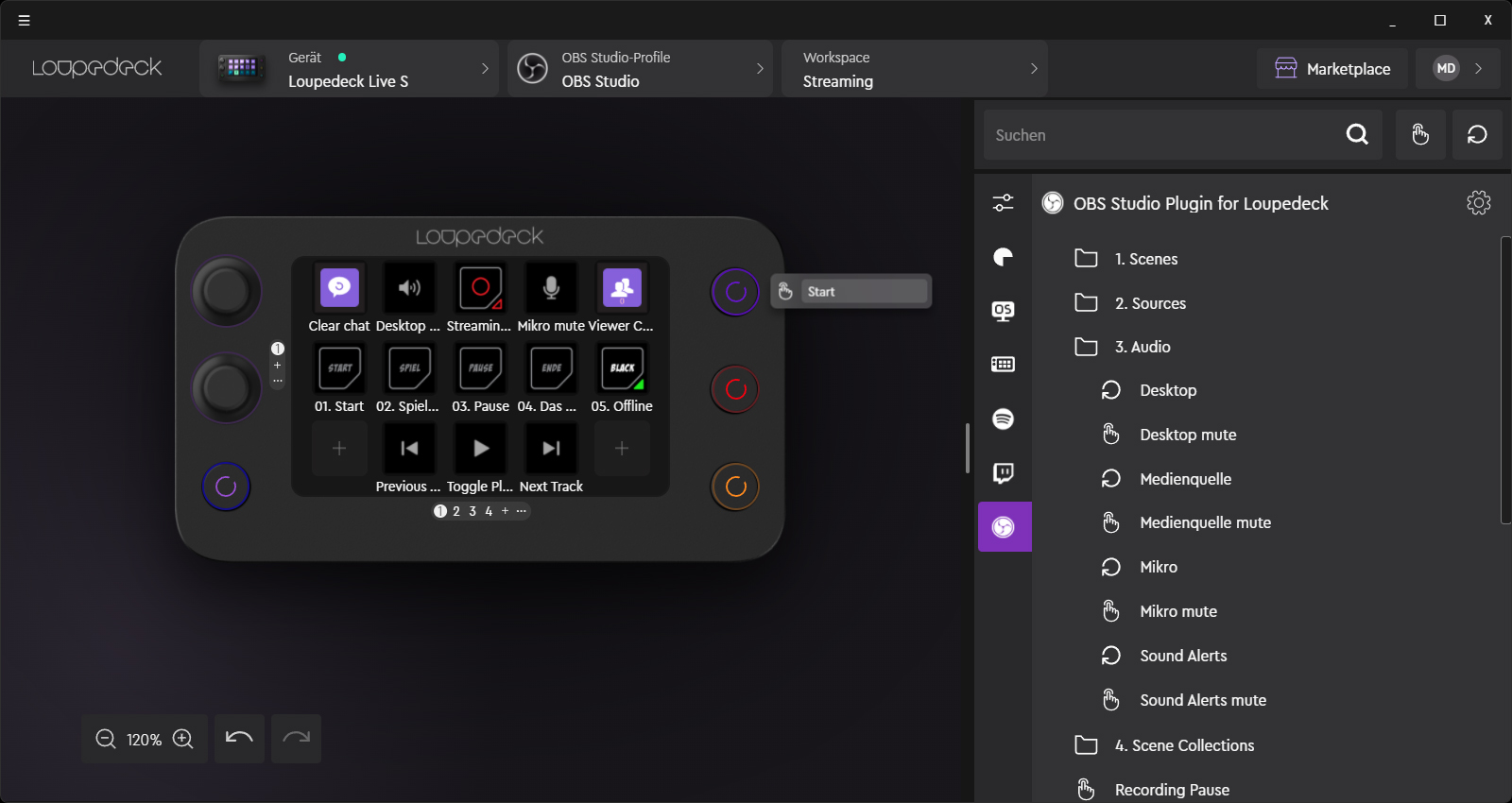The image size is (1512, 803).
Task: Open the Loupedeck Live S device dropdown
Action: (350, 69)
